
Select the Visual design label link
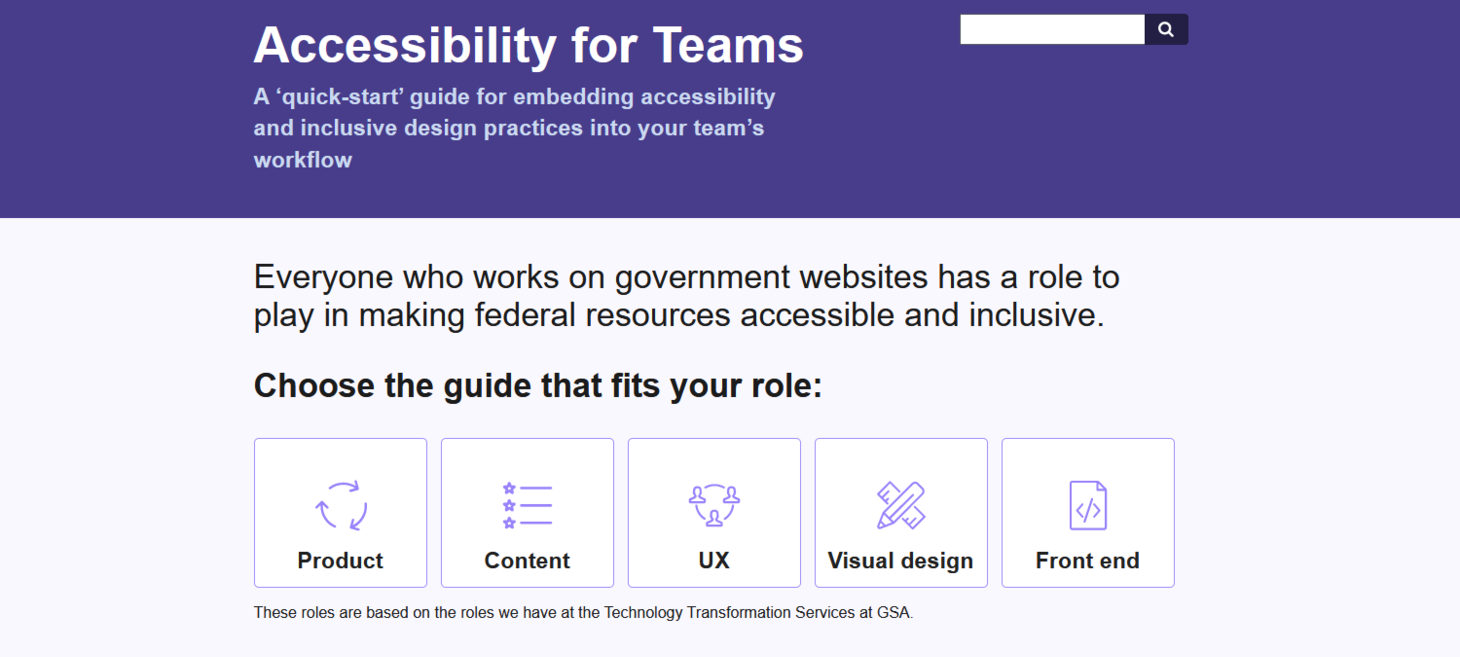coord(900,561)
